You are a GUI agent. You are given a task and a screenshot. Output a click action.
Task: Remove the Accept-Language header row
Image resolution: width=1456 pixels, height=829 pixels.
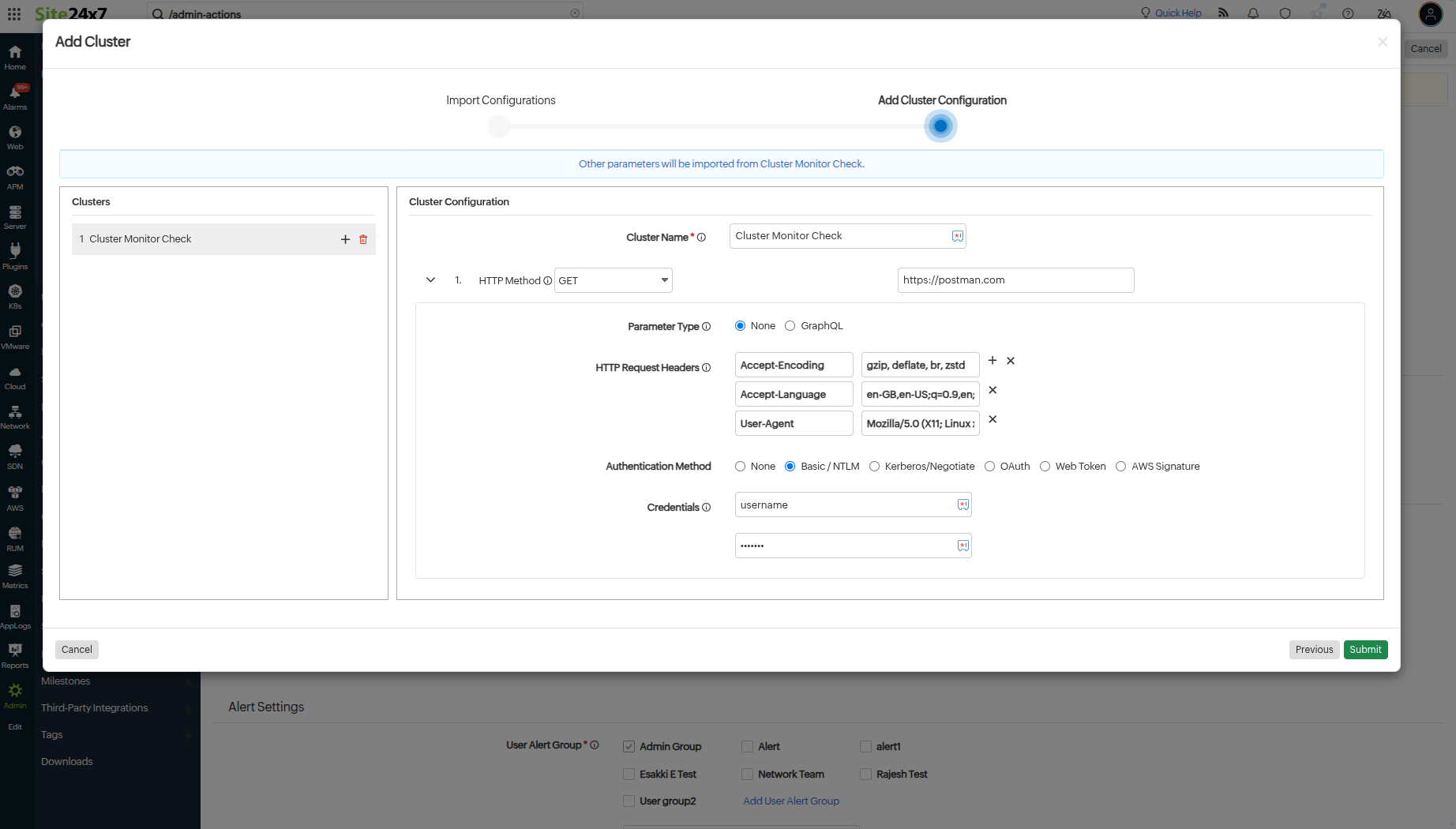(993, 390)
